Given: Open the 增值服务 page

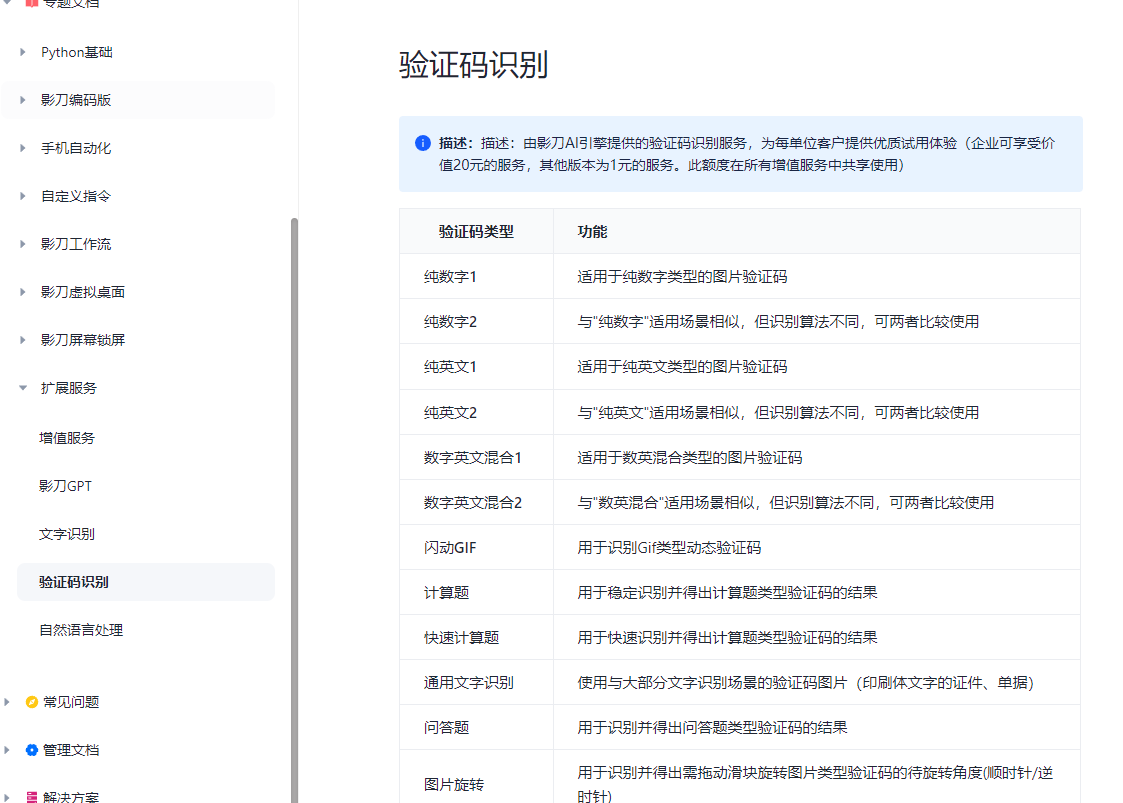Looking at the screenshot, I should tap(67, 438).
